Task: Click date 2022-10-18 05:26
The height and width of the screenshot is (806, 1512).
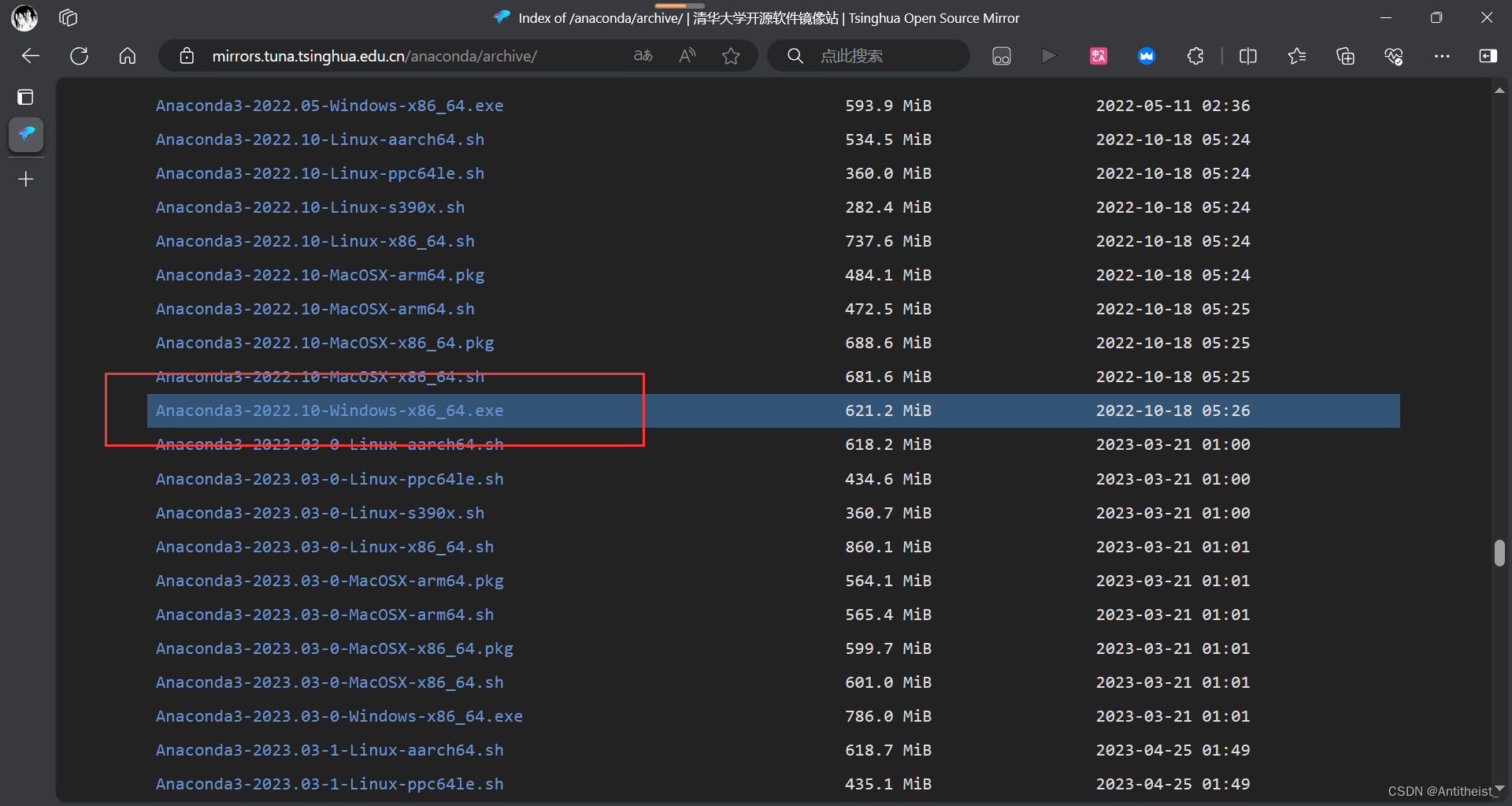Action: click(x=1173, y=410)
